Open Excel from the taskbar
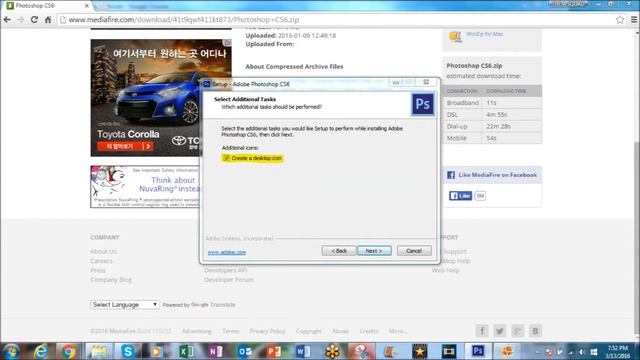The height and width of the screenshot is (360, 640). coord(186,351)
